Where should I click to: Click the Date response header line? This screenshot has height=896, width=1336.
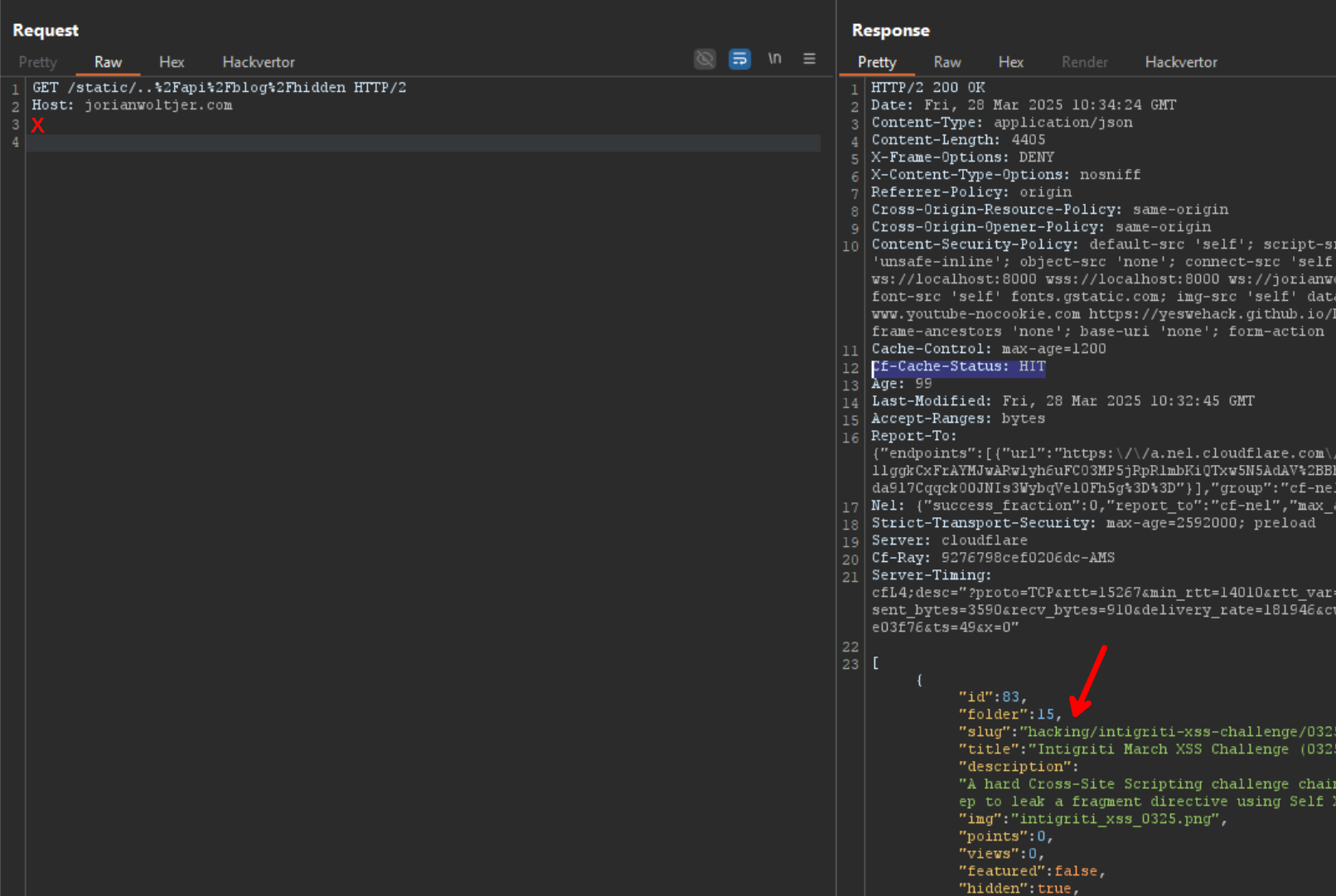[1024, 105]
